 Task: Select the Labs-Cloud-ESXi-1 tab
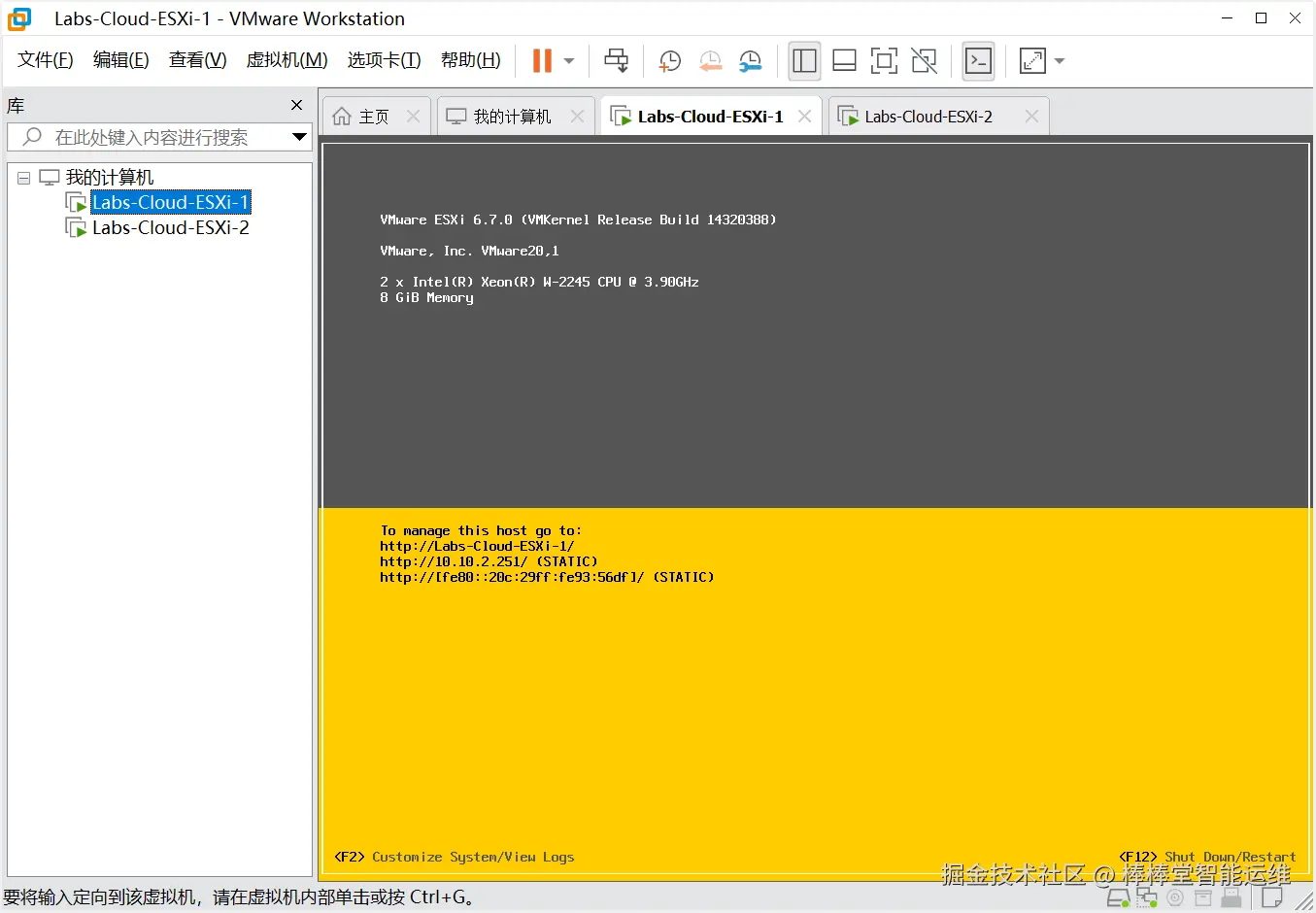pos(710,117)
